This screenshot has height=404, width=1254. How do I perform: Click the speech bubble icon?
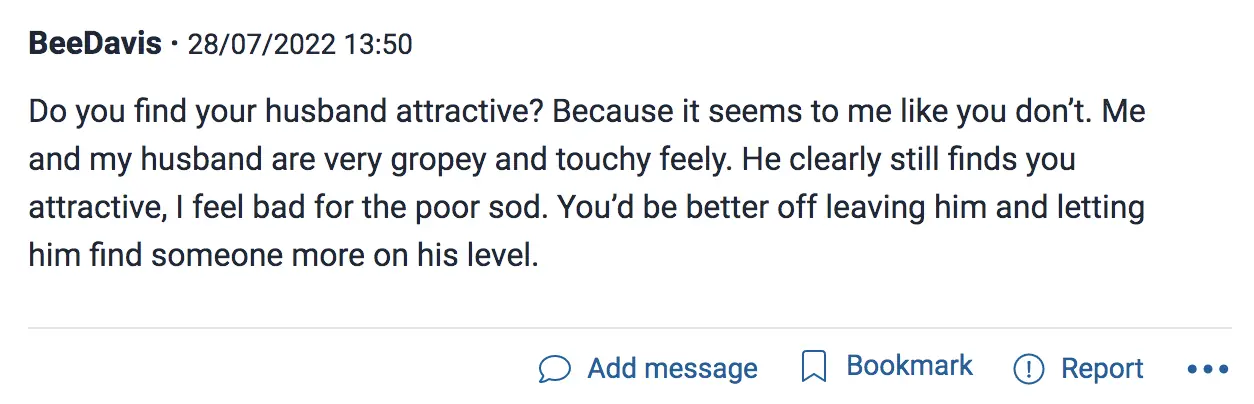click(x=554, y=369)
